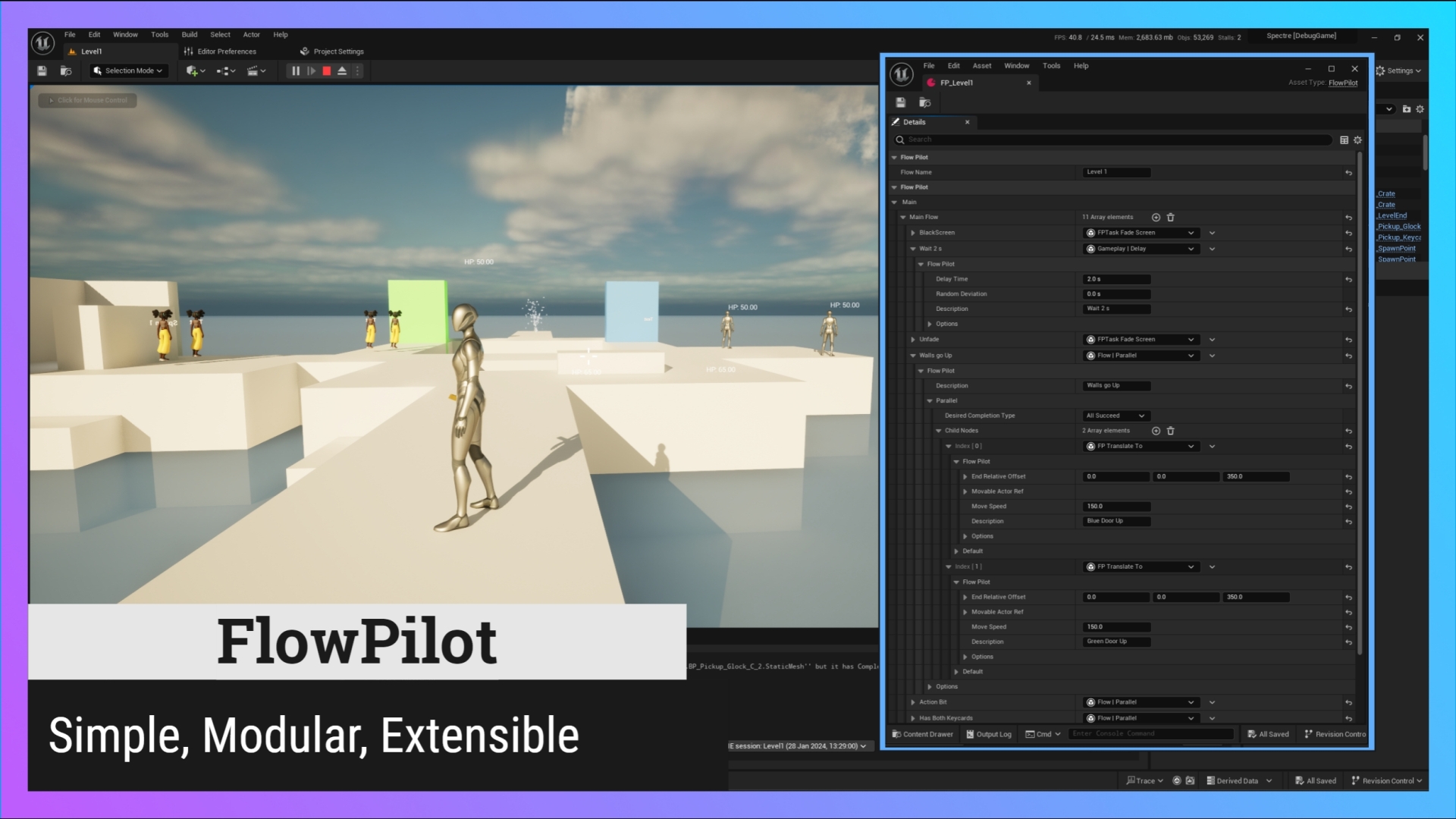Add element to Main Flow array
The width and height of the screenshot is (1456, 819).
click(1156, 218)
